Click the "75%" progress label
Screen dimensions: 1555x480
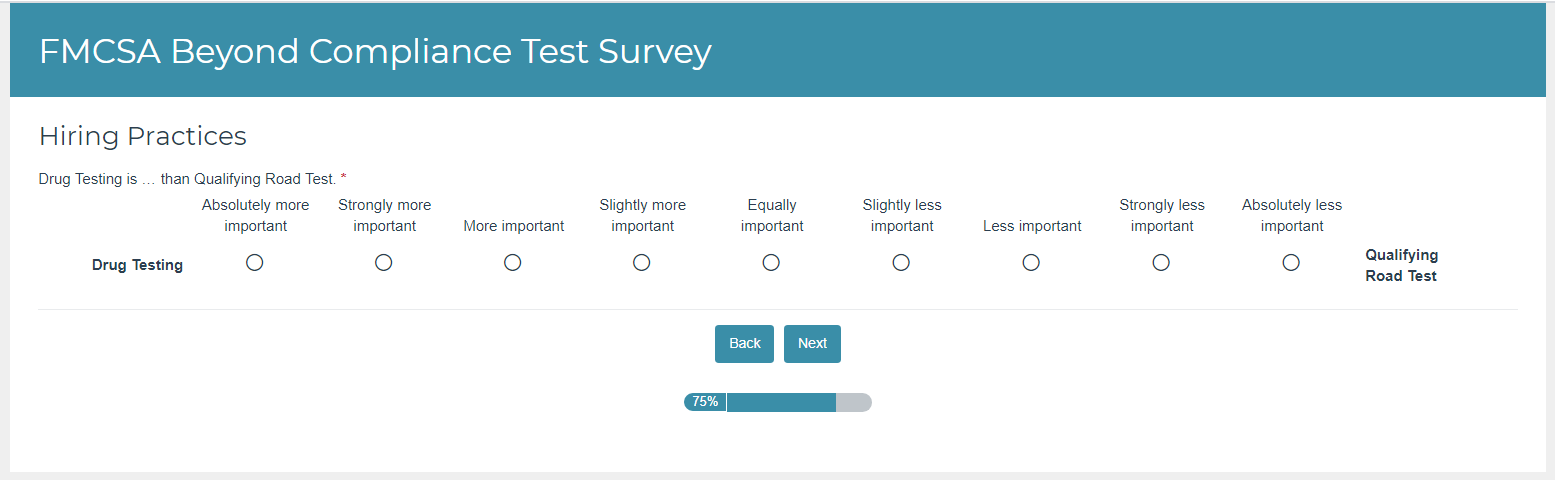(705, 402)
